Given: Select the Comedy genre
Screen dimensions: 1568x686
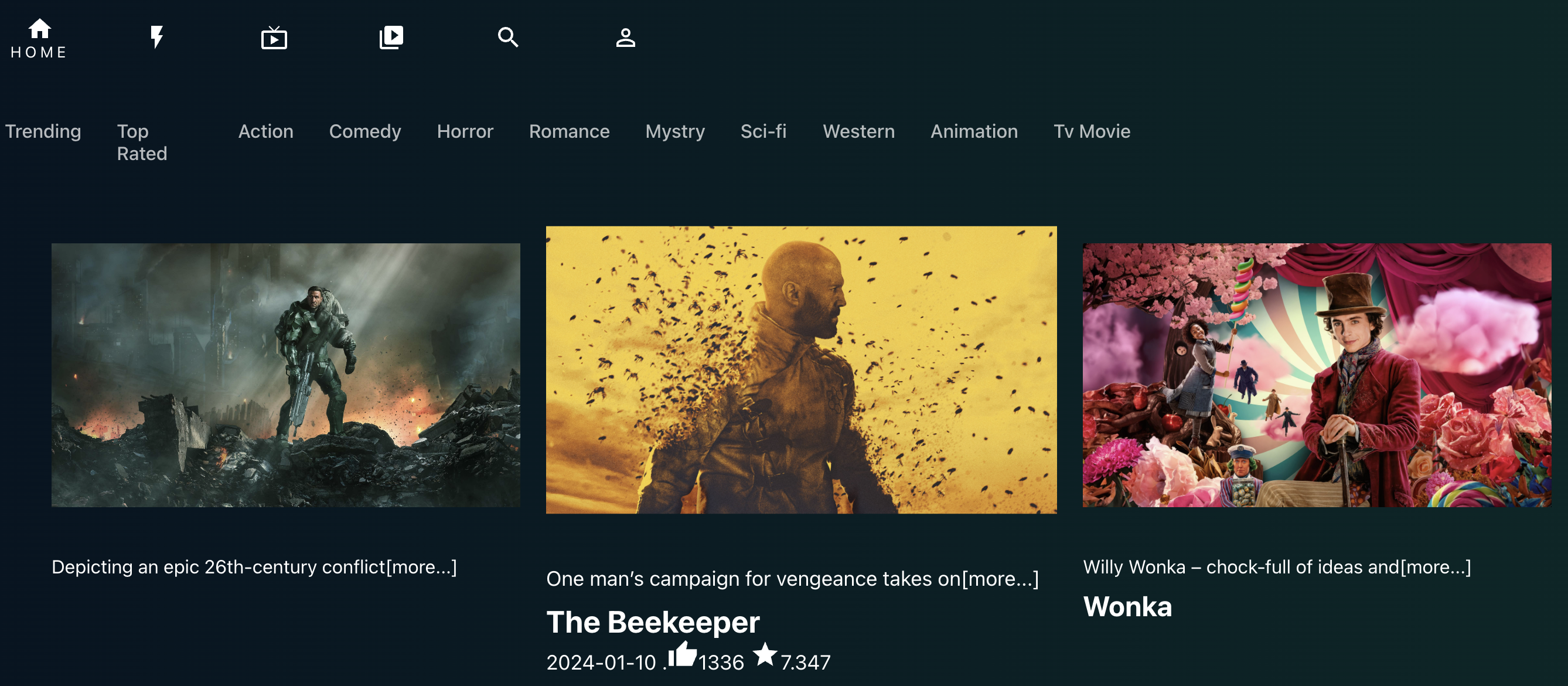Looking at the screenshot, I should coord(365,131).
